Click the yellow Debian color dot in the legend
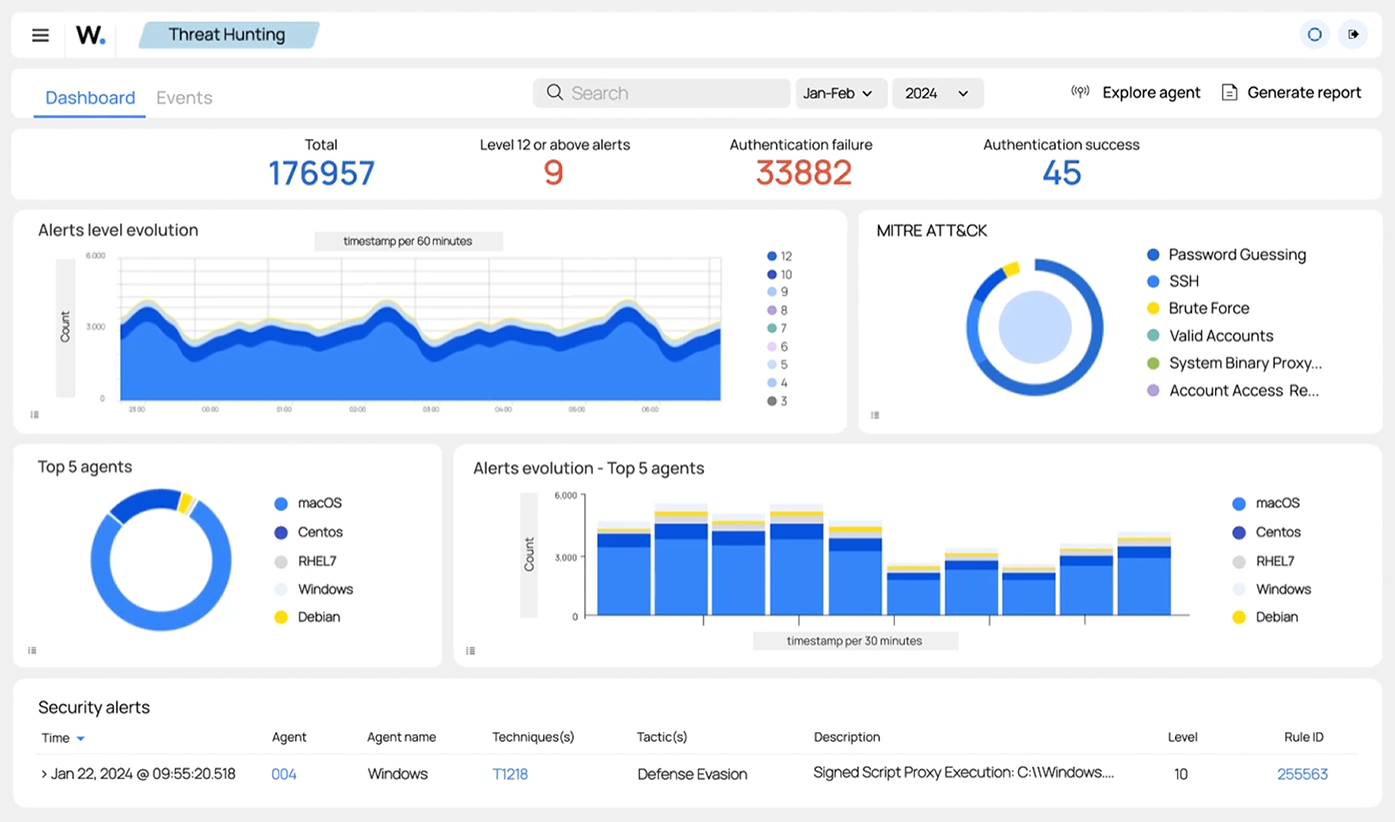 281,617
